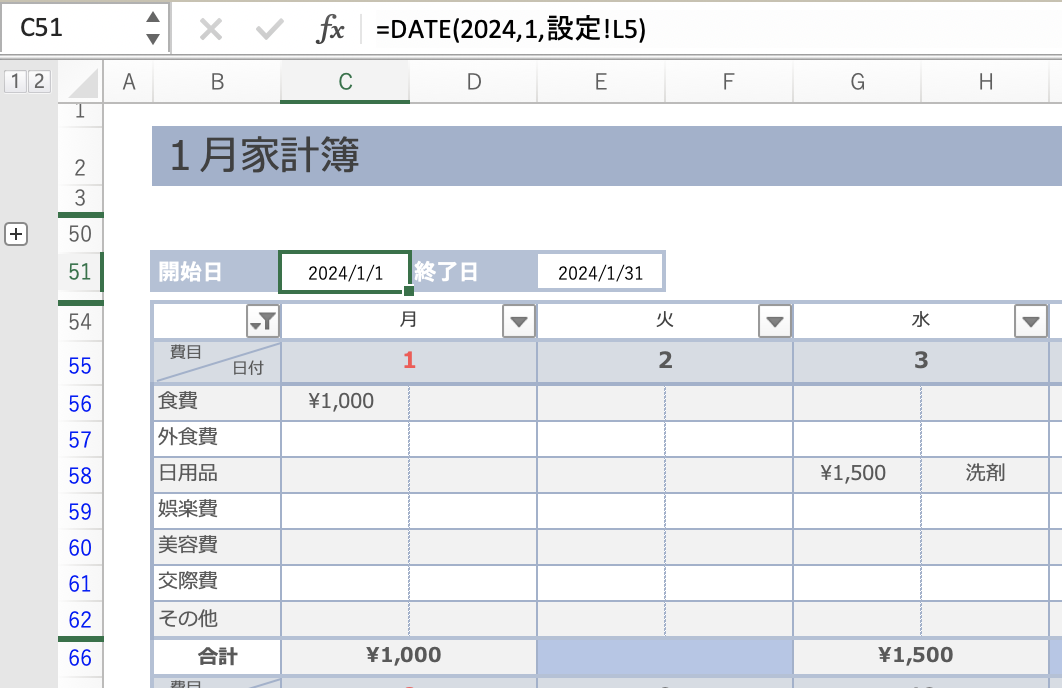Click the confirm checkmark in formula bar
Image resolution: width=1062 pixels, height=688 pixels.
coord(269,30)
